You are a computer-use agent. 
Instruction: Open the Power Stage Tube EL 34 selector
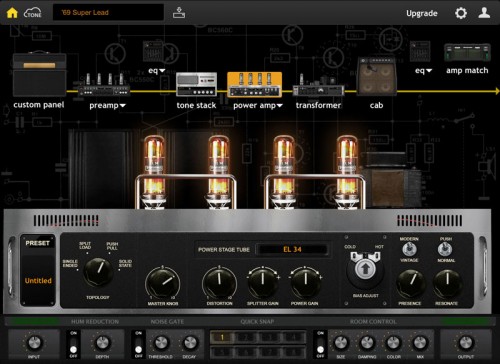click(x=292, y=249)
